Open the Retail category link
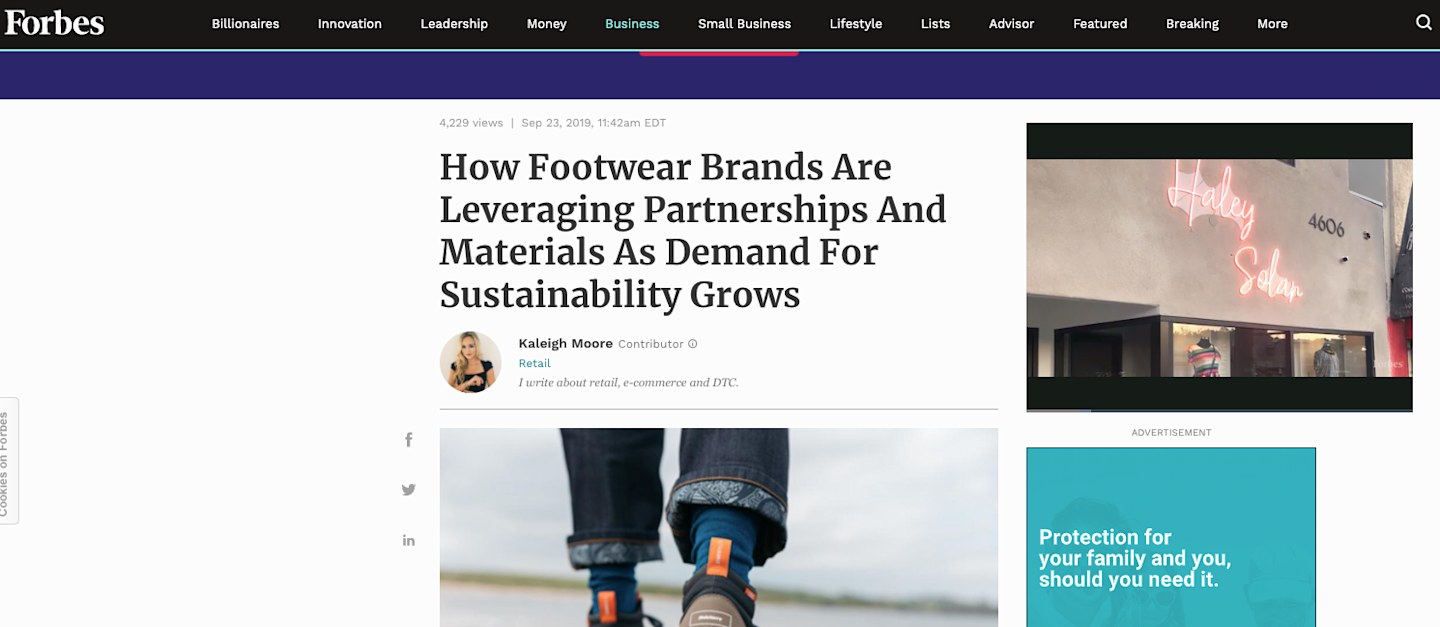 pyautogui.click(x=534, y=363)
